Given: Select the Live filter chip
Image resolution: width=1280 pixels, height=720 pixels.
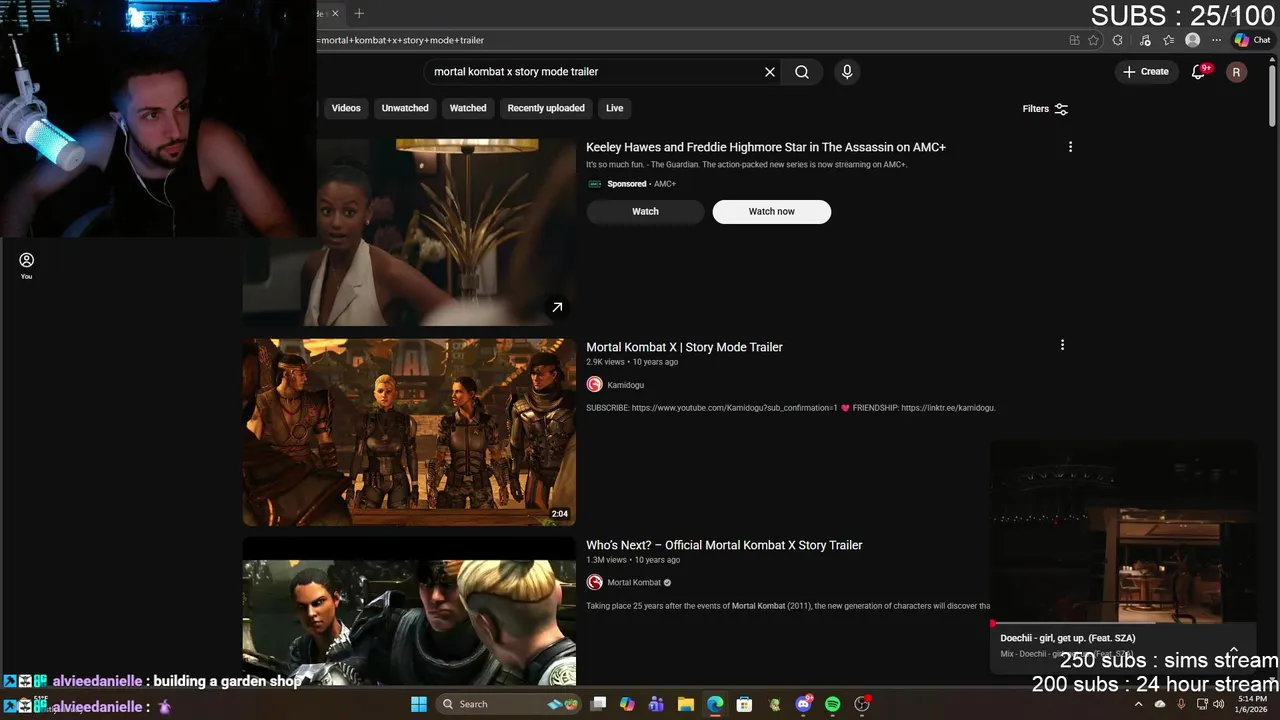Looking at the screenshot, I should point(615,108).
